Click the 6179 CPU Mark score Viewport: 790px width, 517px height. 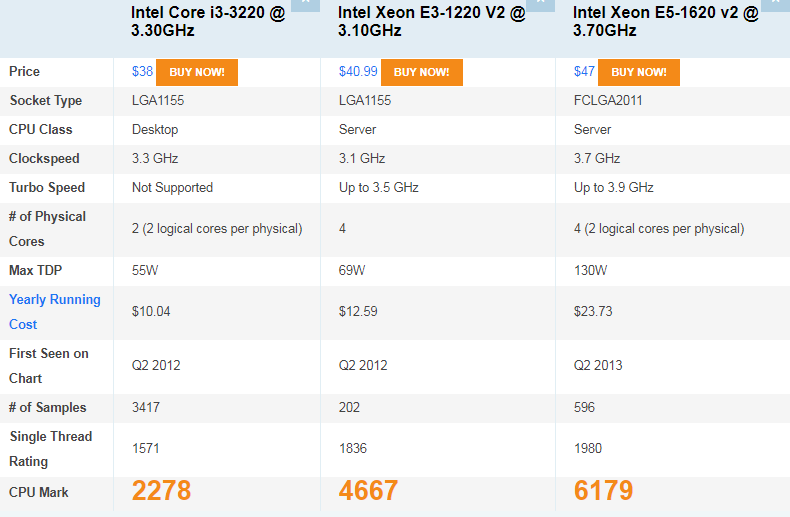(603, 491)
